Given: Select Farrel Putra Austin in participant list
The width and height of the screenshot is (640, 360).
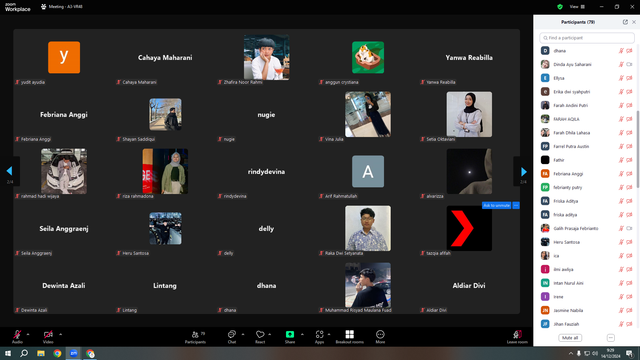Looking at the screenshot, I should pyautogui.click(x=587, y=147).
